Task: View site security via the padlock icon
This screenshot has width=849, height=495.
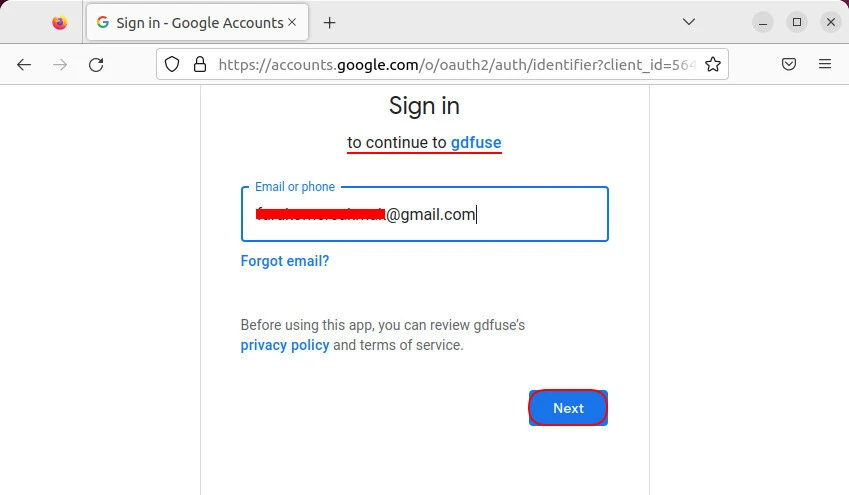Action: pyautogui.click(x=199, y=64)
